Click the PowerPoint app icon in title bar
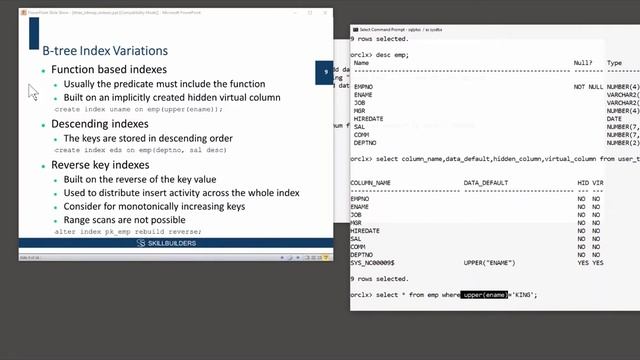 pyautogui.click(x=24, y=13)
